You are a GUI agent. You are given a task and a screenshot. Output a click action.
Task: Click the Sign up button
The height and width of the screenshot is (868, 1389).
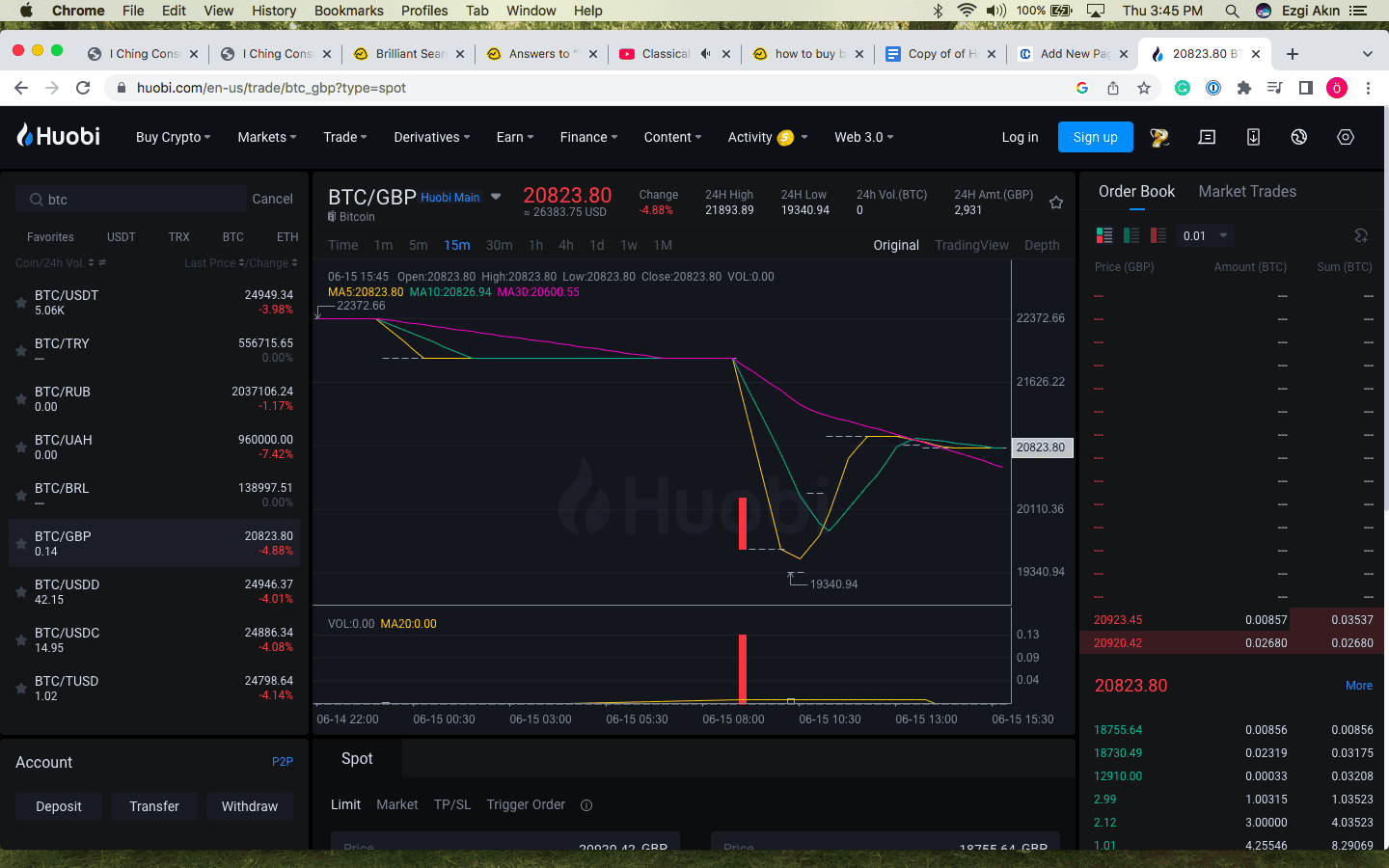click(x=1096, y=137)
